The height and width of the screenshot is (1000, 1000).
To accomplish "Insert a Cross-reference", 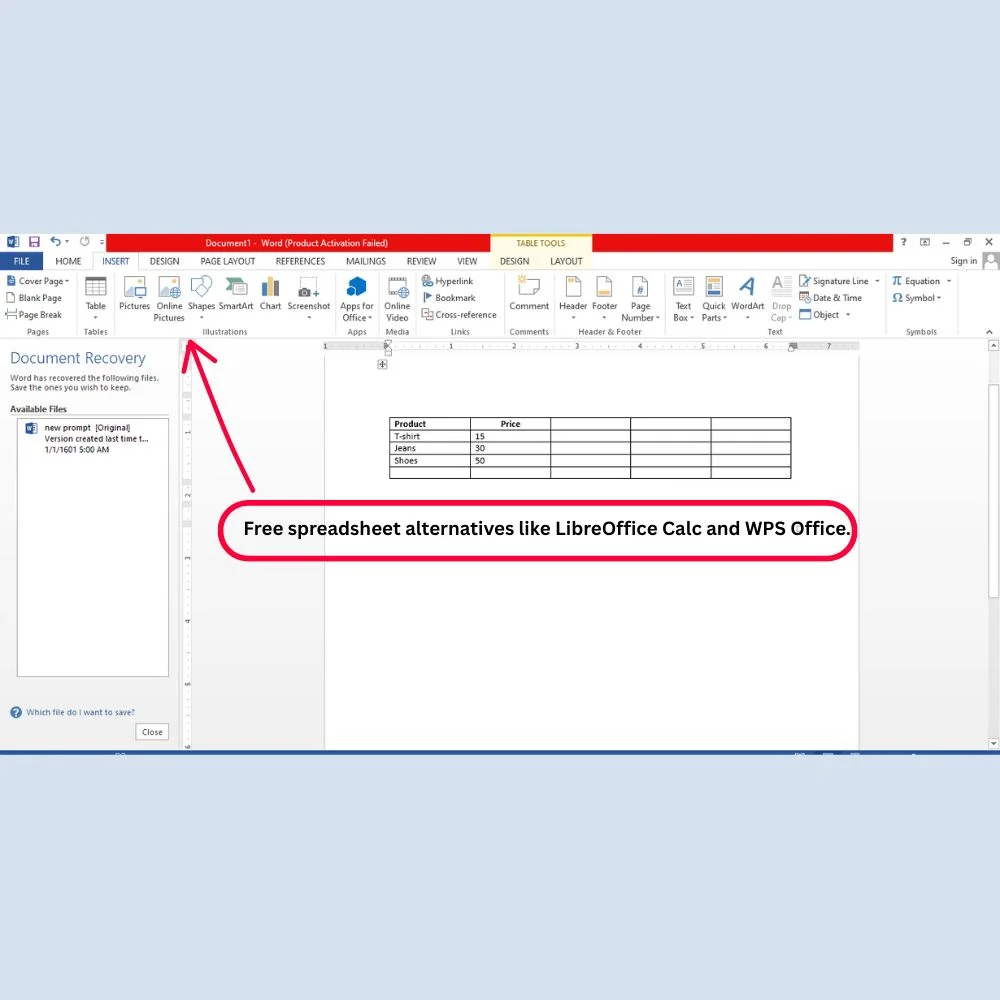I will (459, 314).
